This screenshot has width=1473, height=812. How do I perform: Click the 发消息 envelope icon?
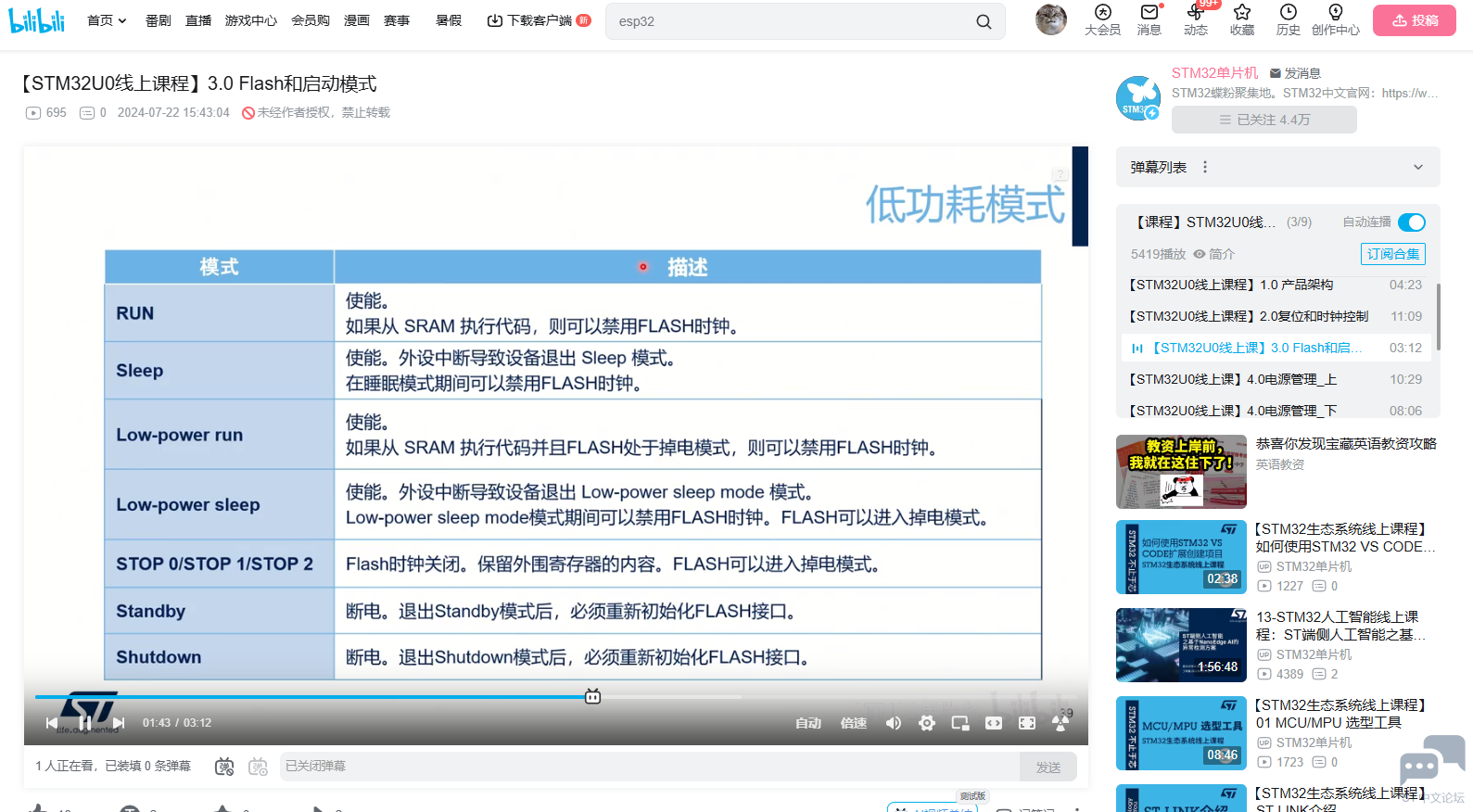click(x=1276, y=73)
